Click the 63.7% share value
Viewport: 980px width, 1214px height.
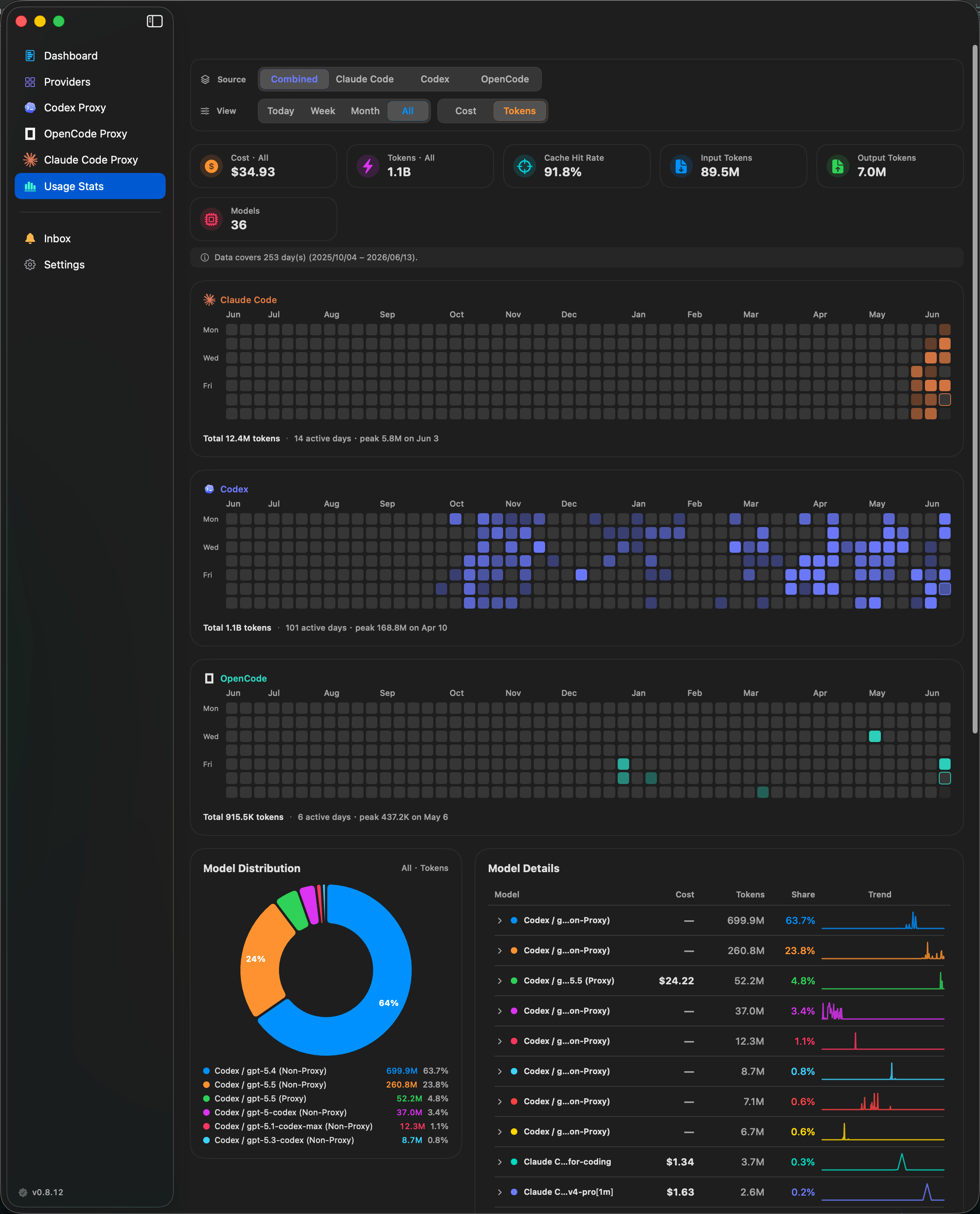click(x=800, y=921)
